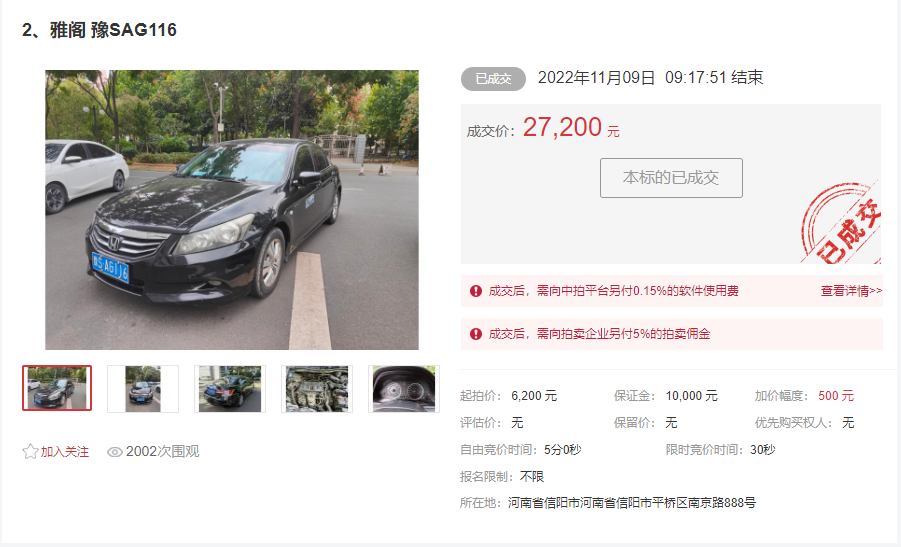Click the 加入关注 follow link

pyautogui.click(x=64, y=452)
